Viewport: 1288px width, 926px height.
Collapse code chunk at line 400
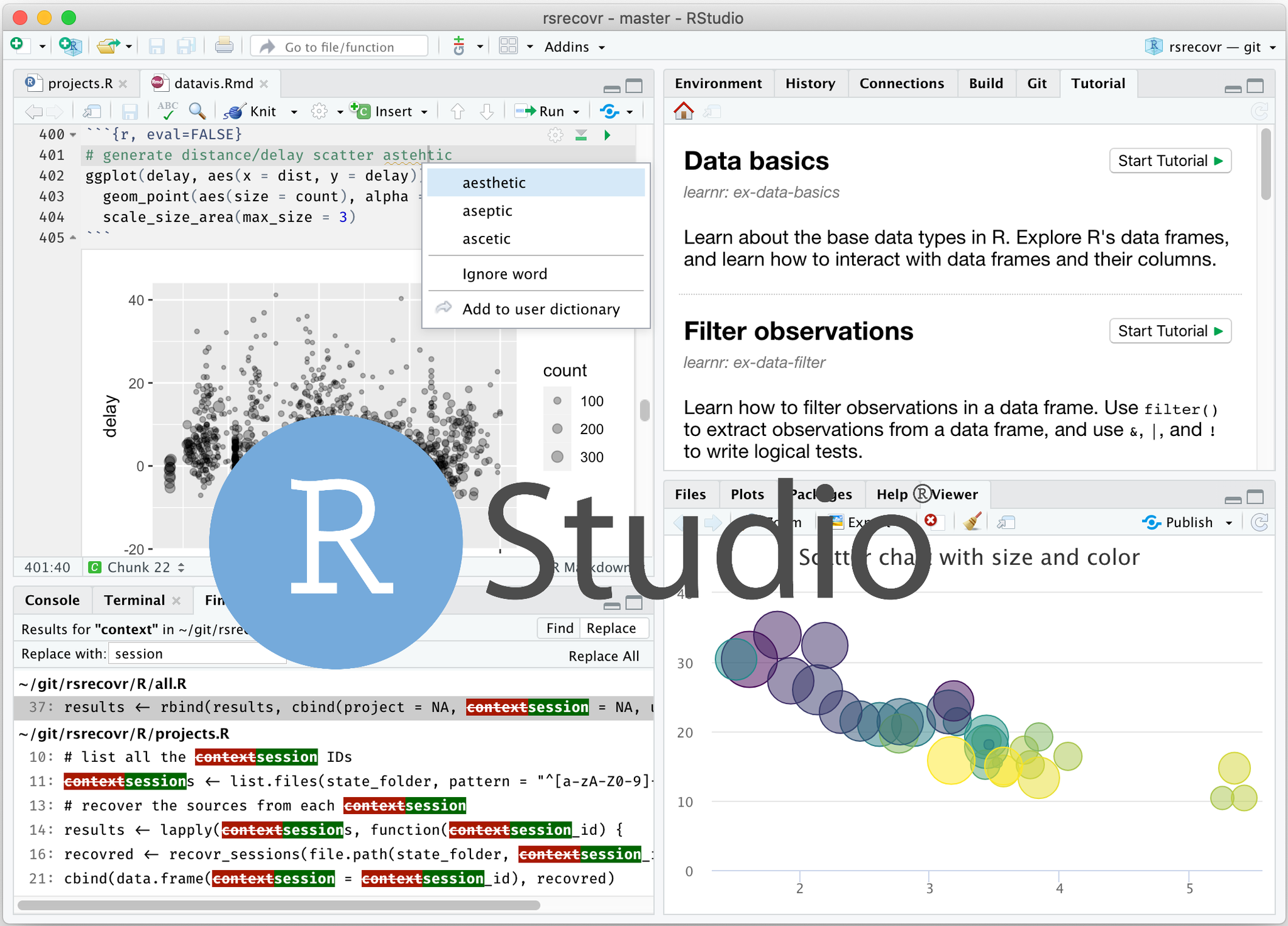coord(73,135)
